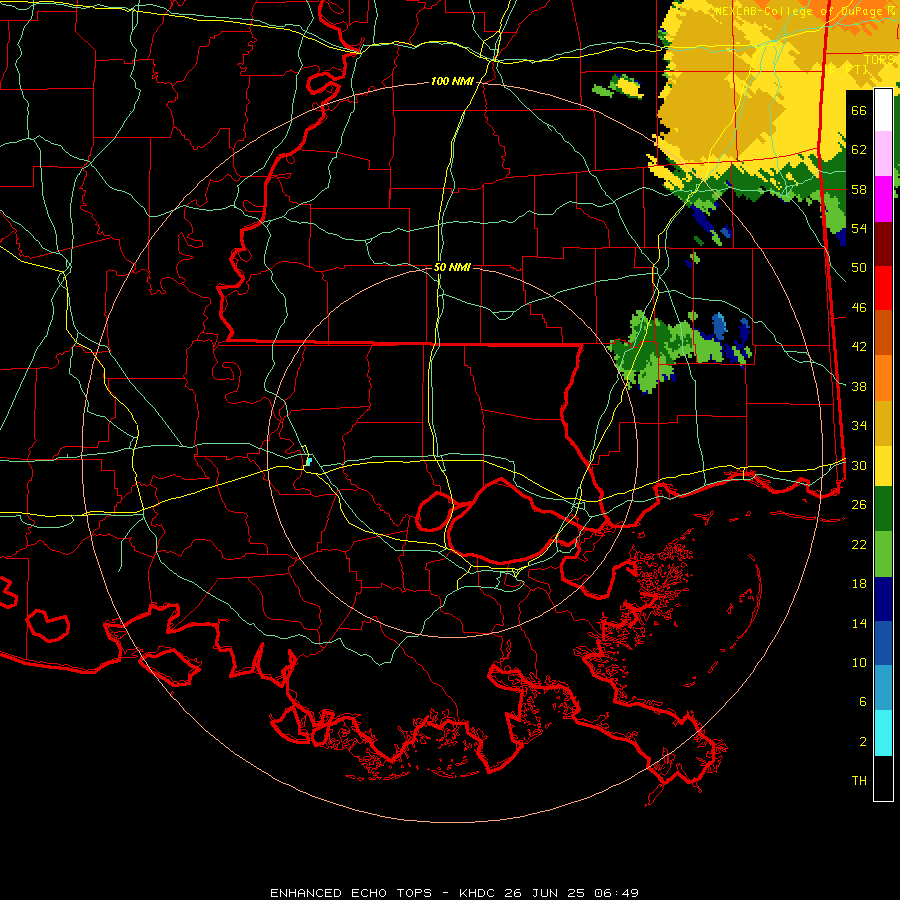
Task: Click the 50 NMI range ring label
Action: 452,267
